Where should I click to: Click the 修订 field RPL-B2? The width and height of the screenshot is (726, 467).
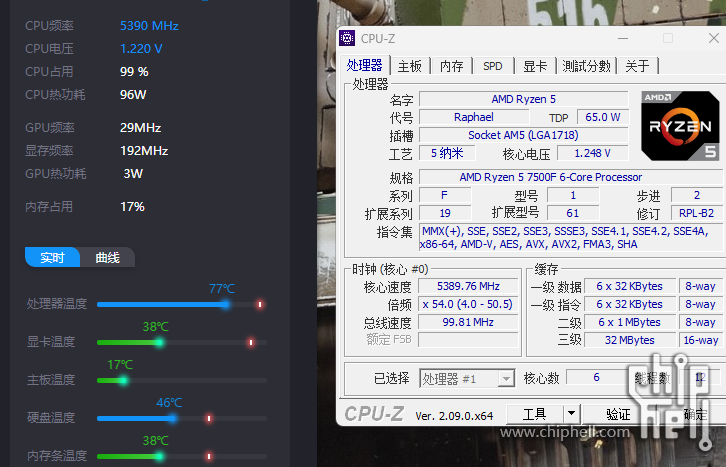coord(696,213)
